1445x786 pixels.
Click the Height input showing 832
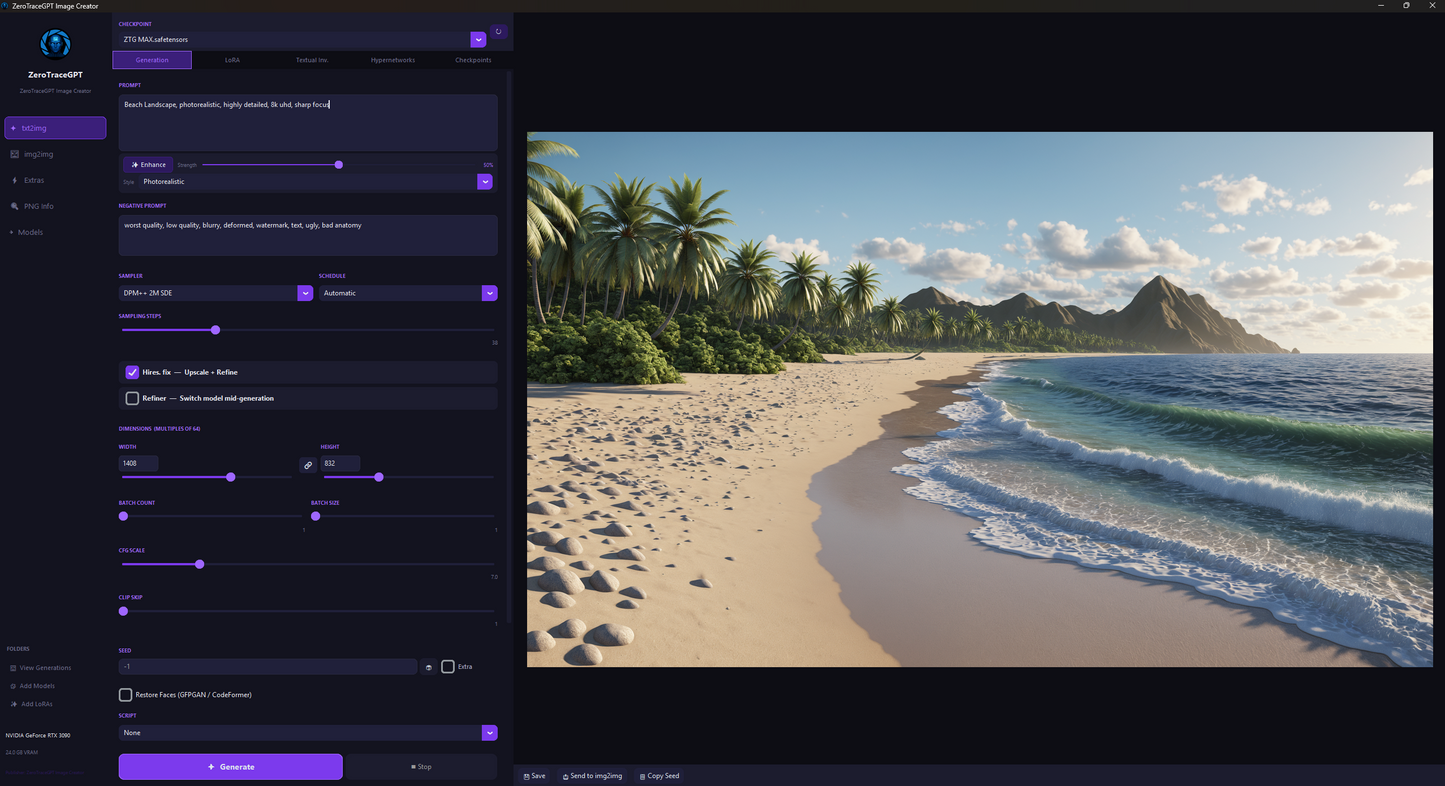[x=340, y=463]
